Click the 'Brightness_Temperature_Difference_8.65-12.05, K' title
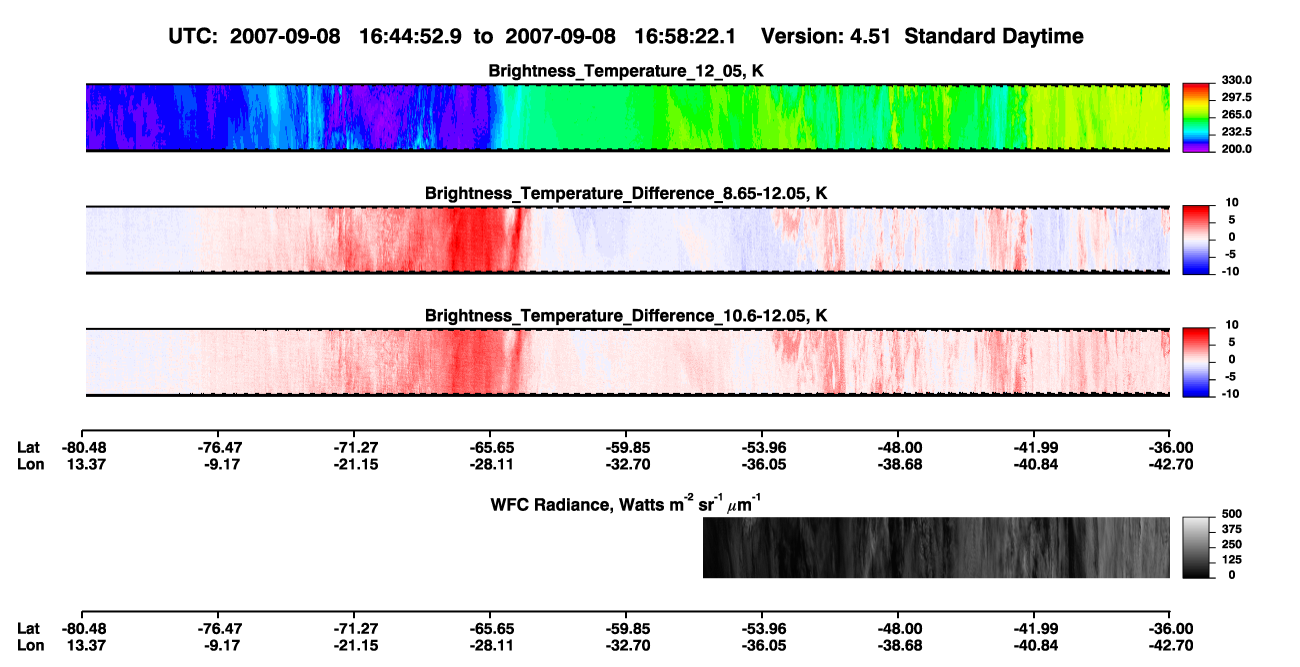The width and height of the screenshot is (1300, 667). click(627, 193)
